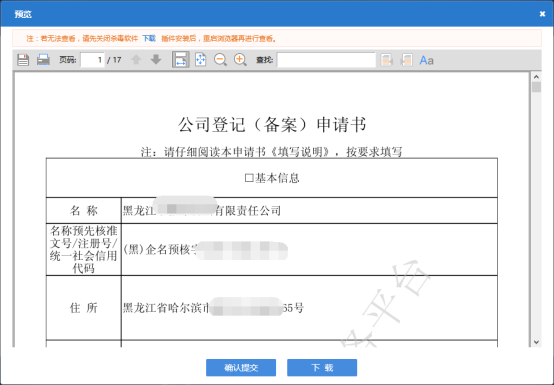Click the '/ 17' total pages text
Screen dimensions: 554x385
pos(114,60)
